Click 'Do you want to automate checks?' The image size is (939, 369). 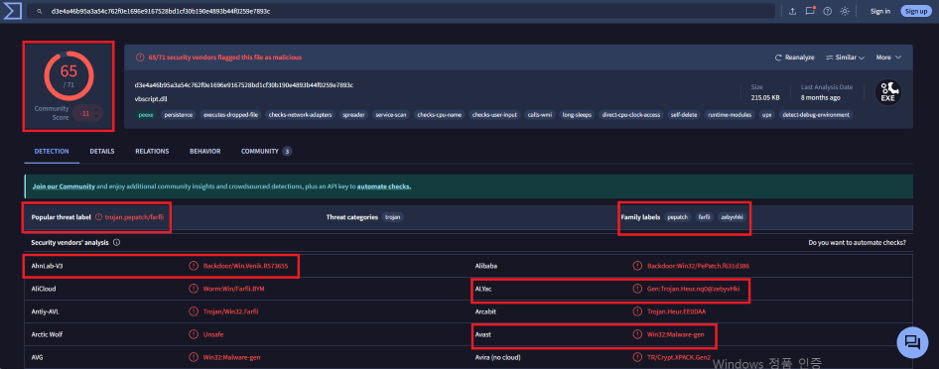tap(857, 243)
